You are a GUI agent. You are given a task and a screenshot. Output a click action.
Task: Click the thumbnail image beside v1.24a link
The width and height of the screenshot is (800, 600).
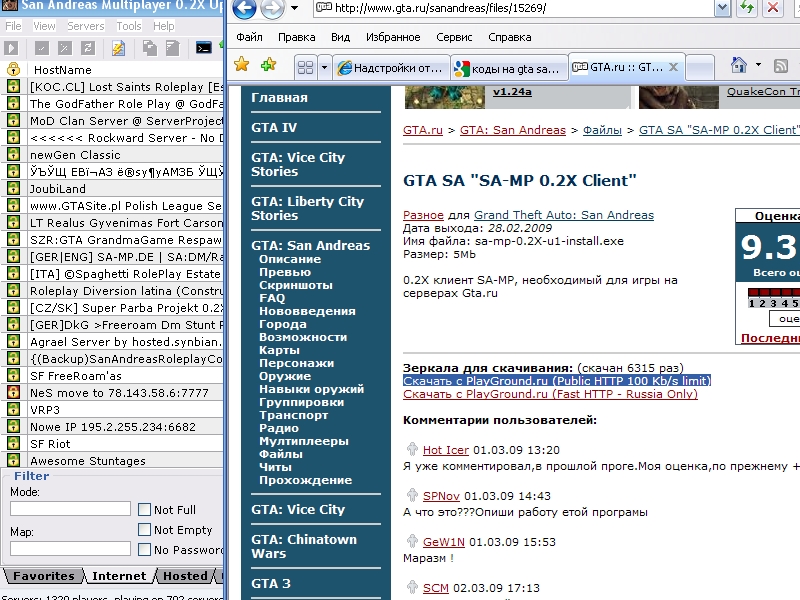pyautogui.click(x=444, y=97)
